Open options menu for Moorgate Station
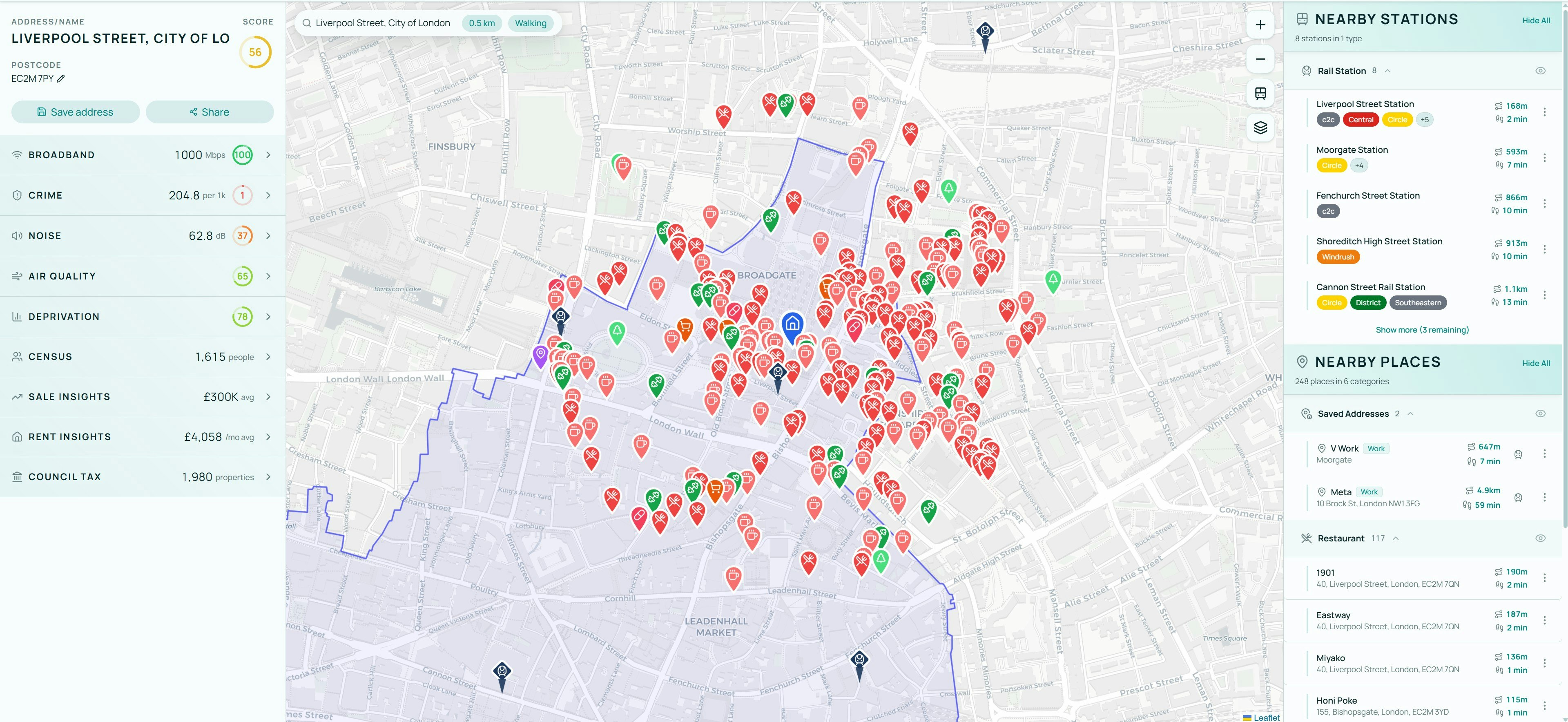Image resolution: width=1568 pixels, height=722 pixels. [x=1544, y=158]
